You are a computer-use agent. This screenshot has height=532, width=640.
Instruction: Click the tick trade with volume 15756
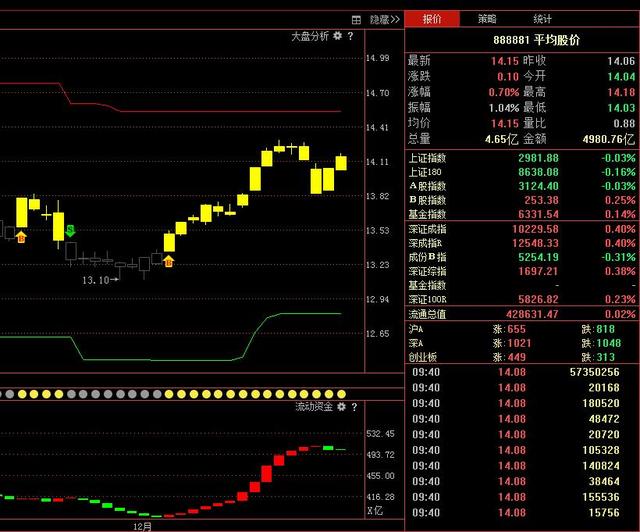(604, 512)
